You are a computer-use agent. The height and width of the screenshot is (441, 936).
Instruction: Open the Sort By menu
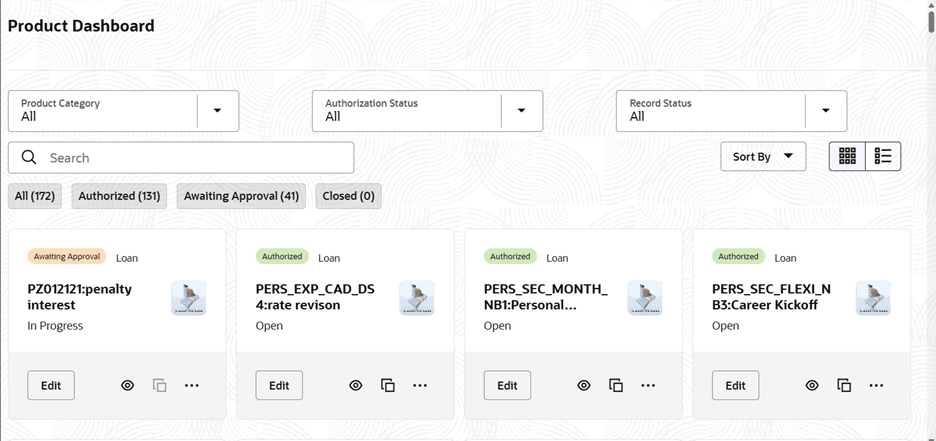tap(763, 156)
